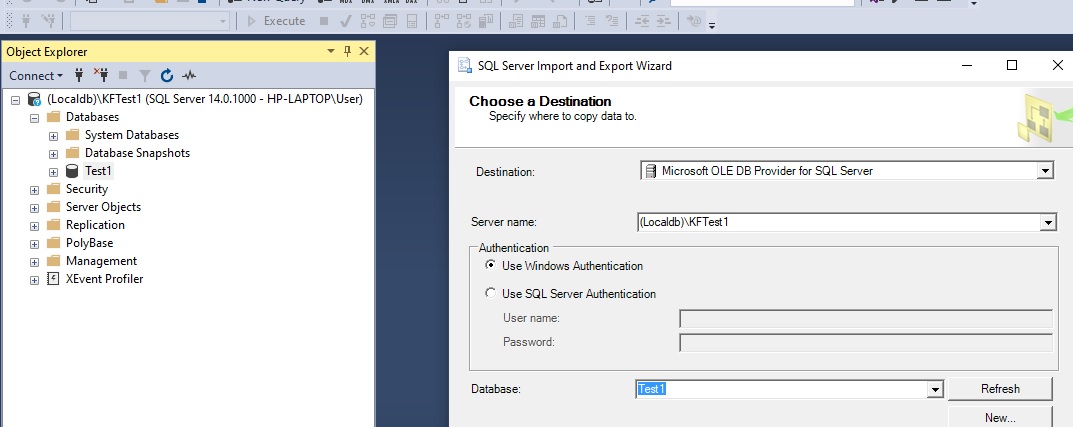The height and width of the screenshot is (427, 1073).
Task: Open the Query Options icon
Action: 390,21
